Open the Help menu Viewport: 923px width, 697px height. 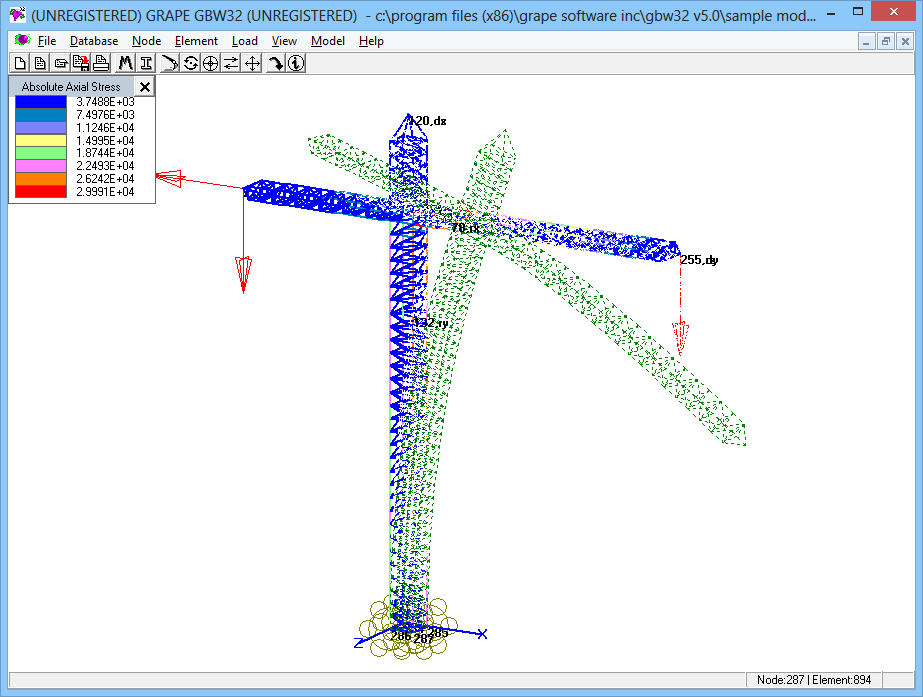(x=371, y=41)
